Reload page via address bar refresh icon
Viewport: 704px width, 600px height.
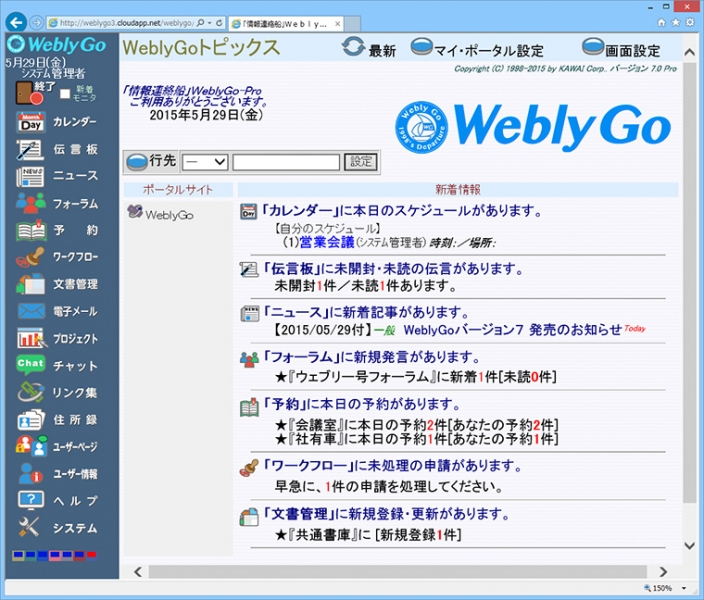point(220,22)
